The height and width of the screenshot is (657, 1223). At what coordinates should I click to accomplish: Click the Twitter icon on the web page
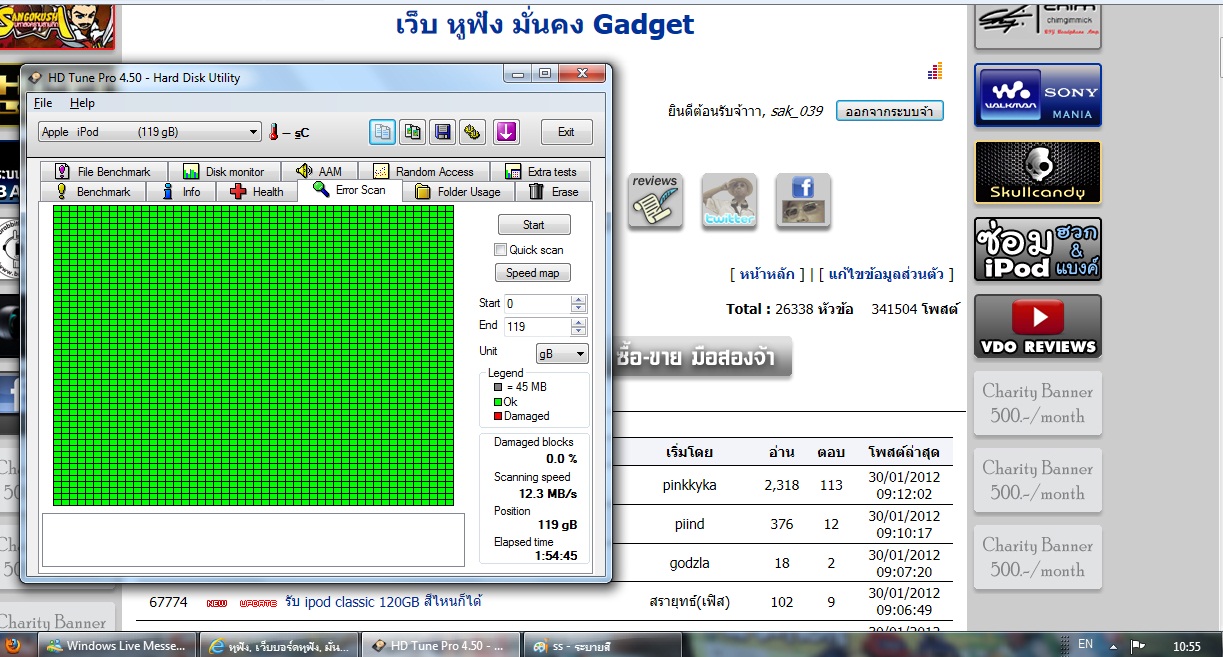pos(729,200)
